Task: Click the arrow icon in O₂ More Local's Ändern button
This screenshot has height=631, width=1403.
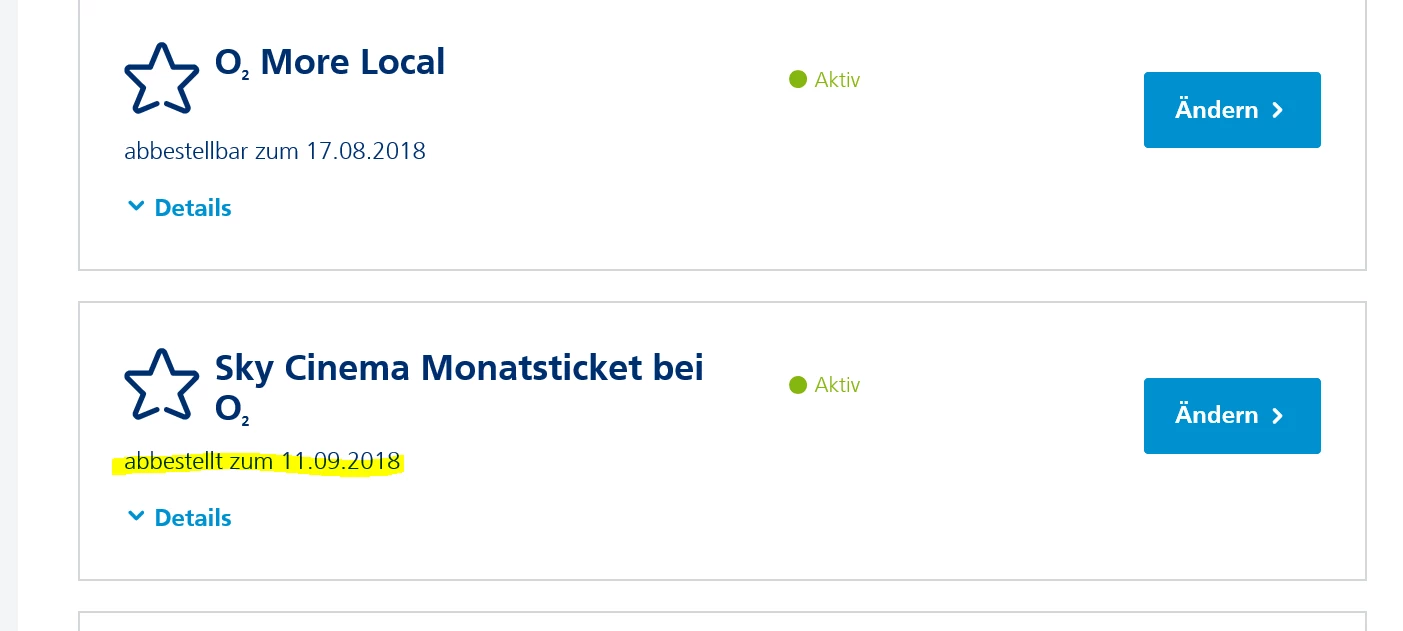Action: coord(1277,110)
